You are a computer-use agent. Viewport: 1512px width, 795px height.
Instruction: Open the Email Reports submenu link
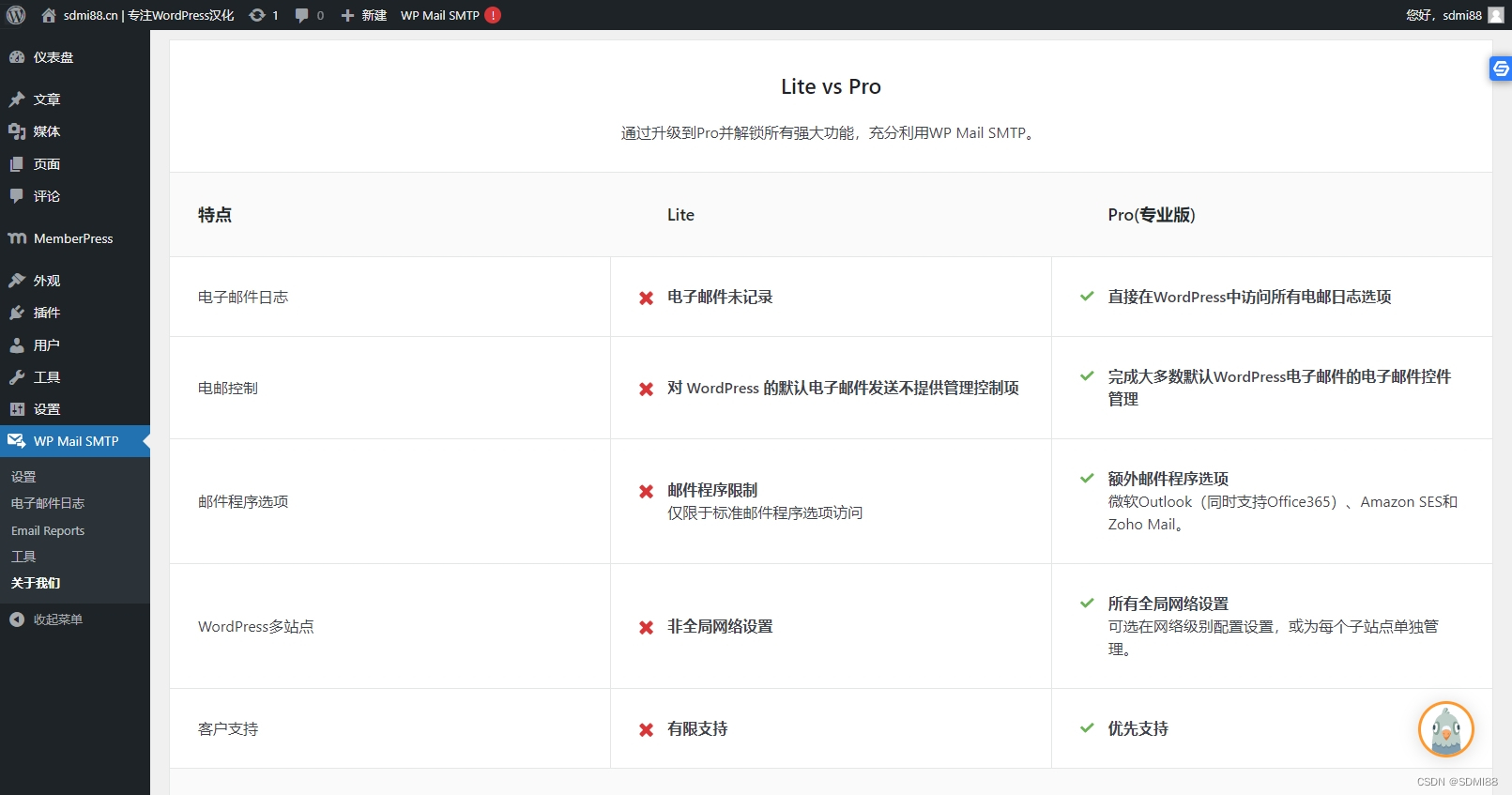pos(48,530)
